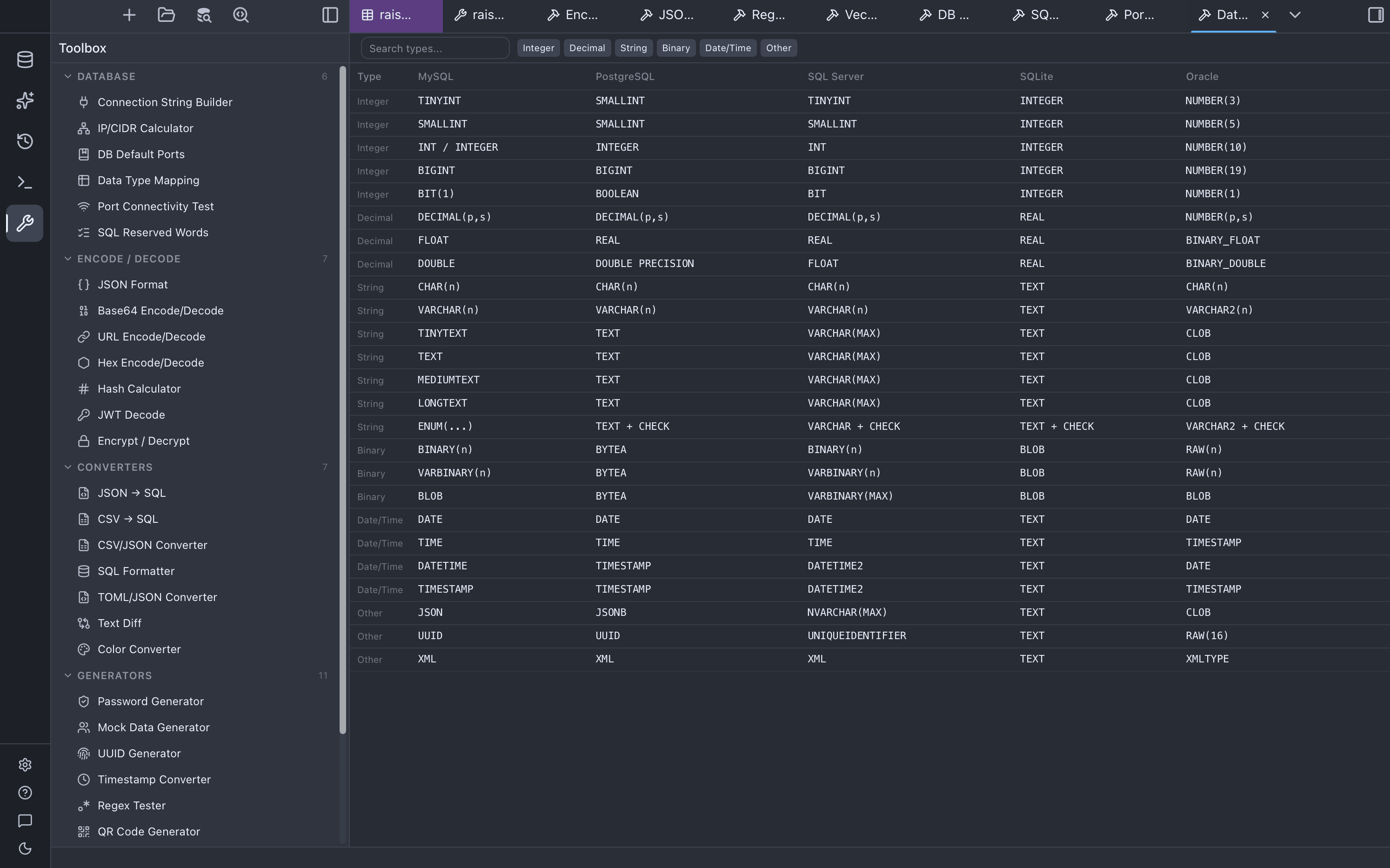The height and width of the screenshot is (868, 1390).
Task: Click the plus new tab icon
Action: point(129,15)
